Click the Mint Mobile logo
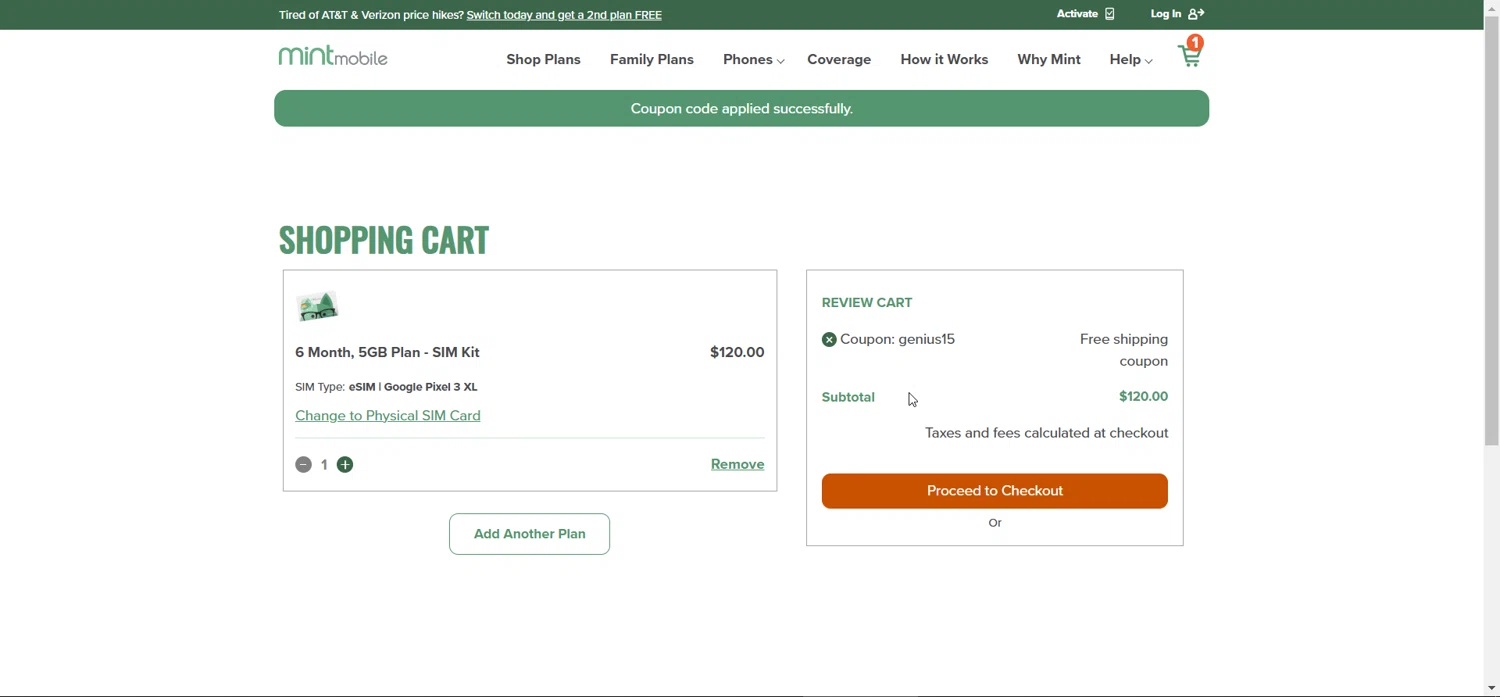1500x697 pixels. point(333,56)
